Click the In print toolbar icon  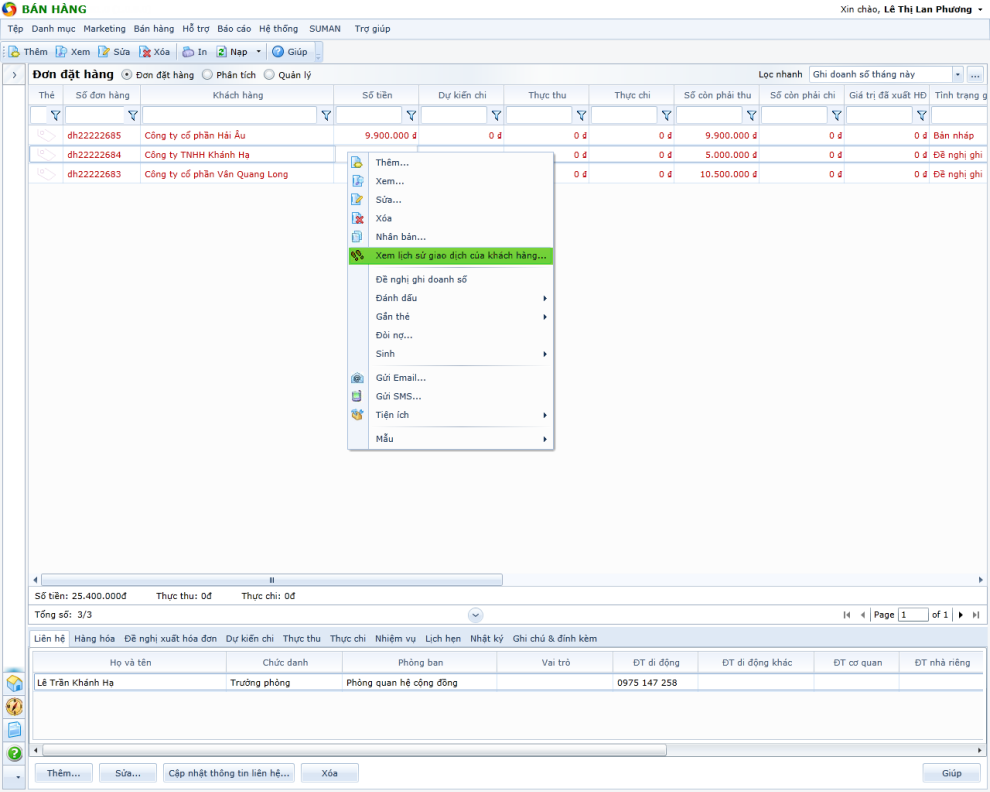(188, 52)
